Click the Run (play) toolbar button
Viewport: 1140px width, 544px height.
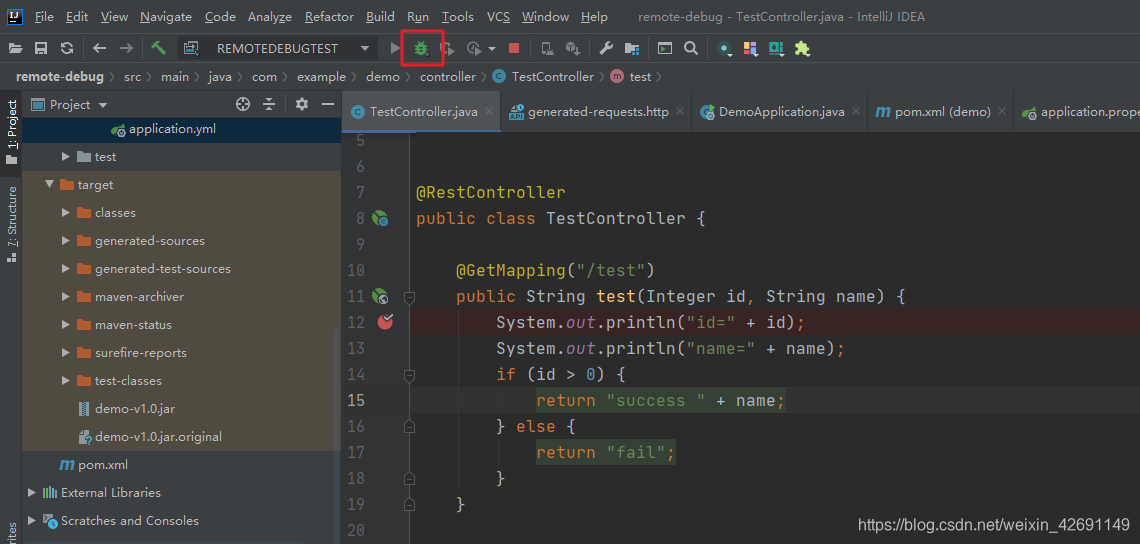click(x=395, y=49)
